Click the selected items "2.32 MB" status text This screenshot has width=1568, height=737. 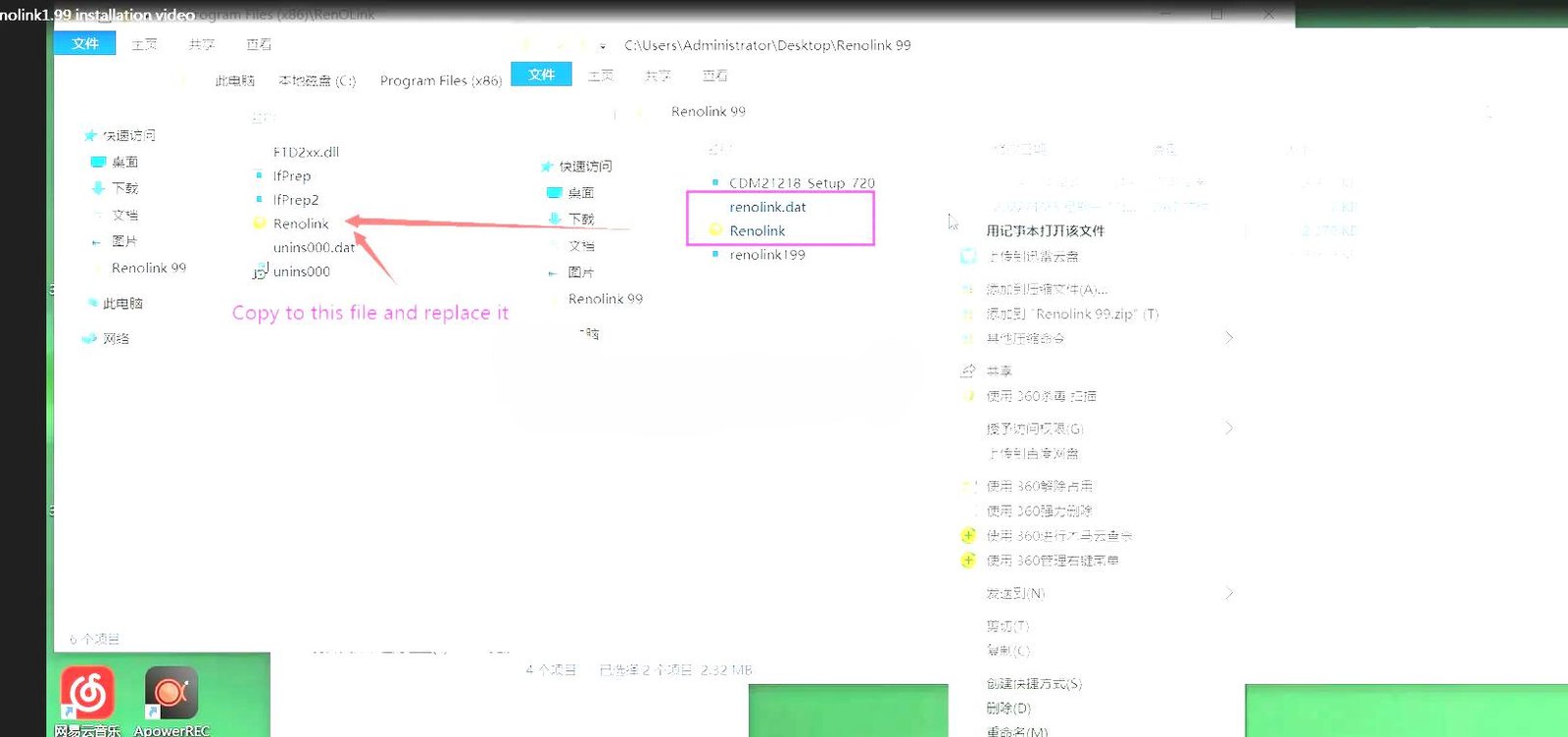726,670
